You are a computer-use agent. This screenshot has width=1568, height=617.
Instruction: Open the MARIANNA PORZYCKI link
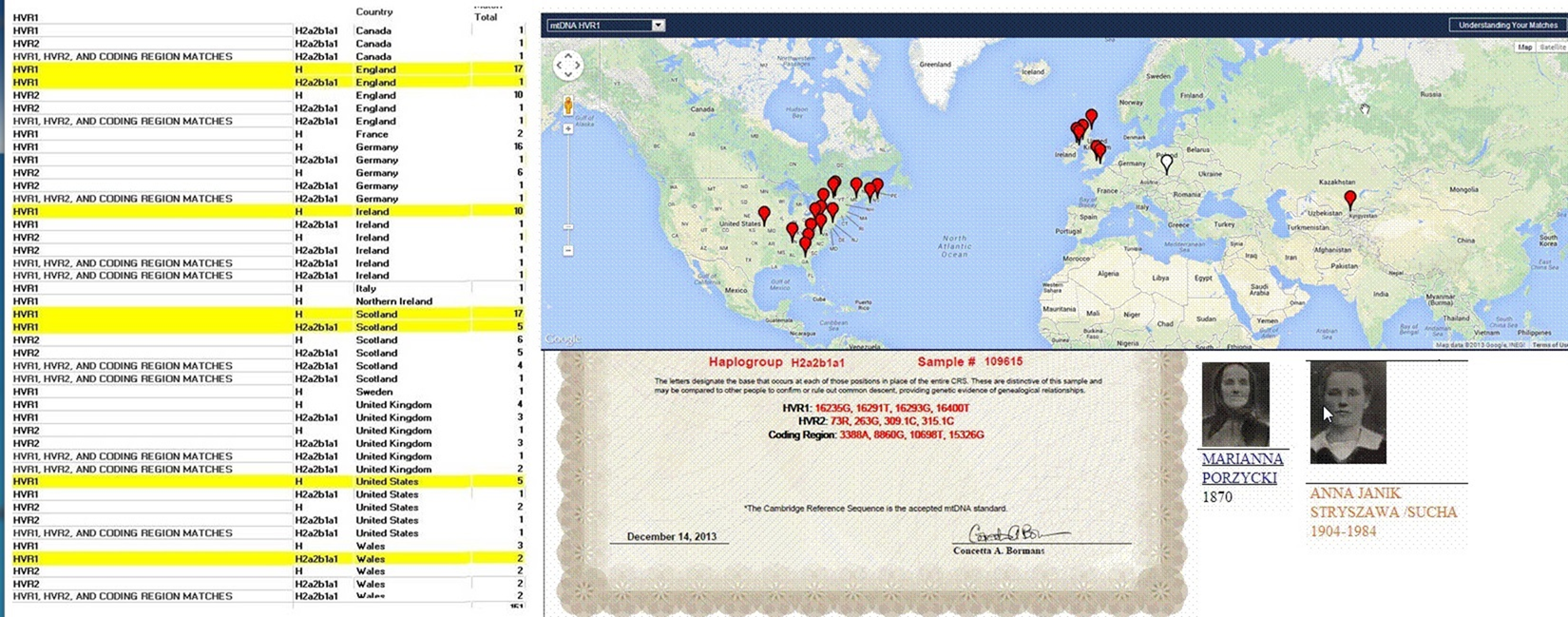pyautogui.click(x=1242, y=468)
